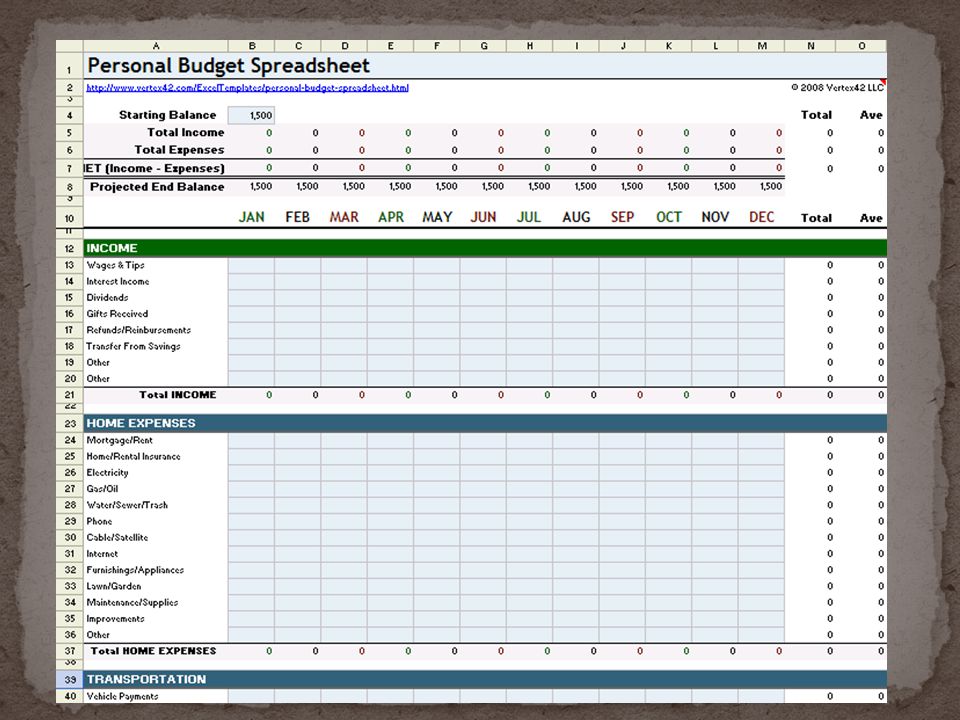Click the Total heading beside DEC
Viewport: 960px width, 720px height.
(x=816, y=218)
